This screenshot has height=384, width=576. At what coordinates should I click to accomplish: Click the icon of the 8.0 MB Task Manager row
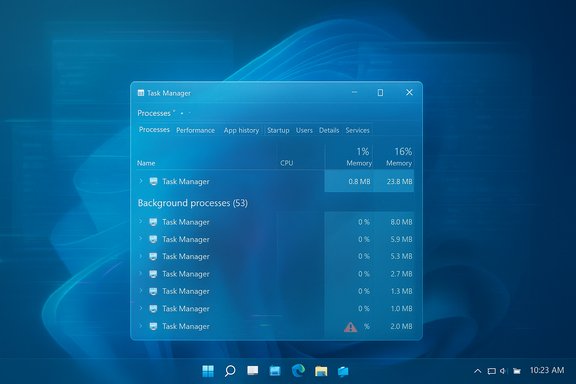pos(154,222)
